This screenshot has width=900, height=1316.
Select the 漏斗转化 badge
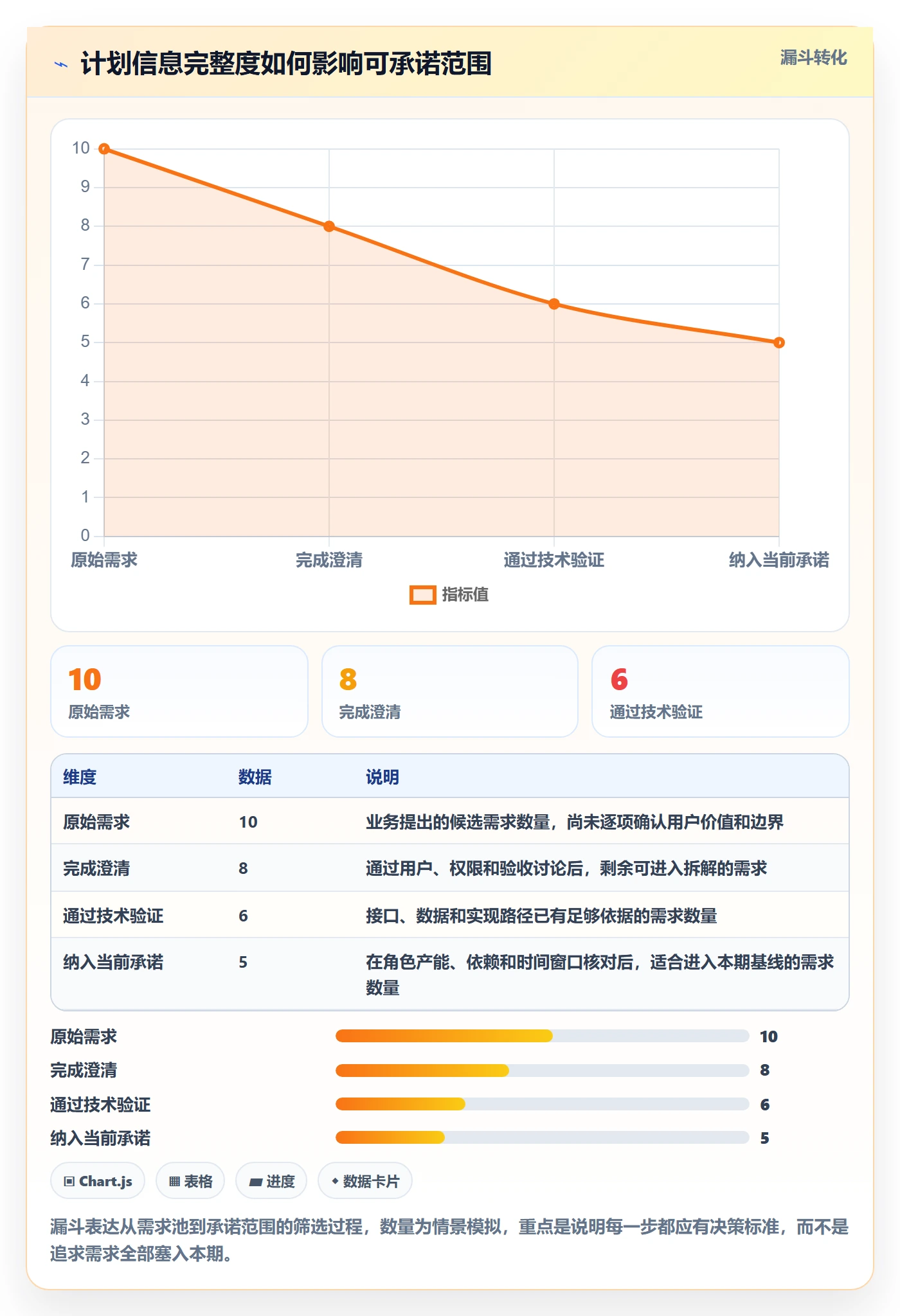tap(813, 58)
